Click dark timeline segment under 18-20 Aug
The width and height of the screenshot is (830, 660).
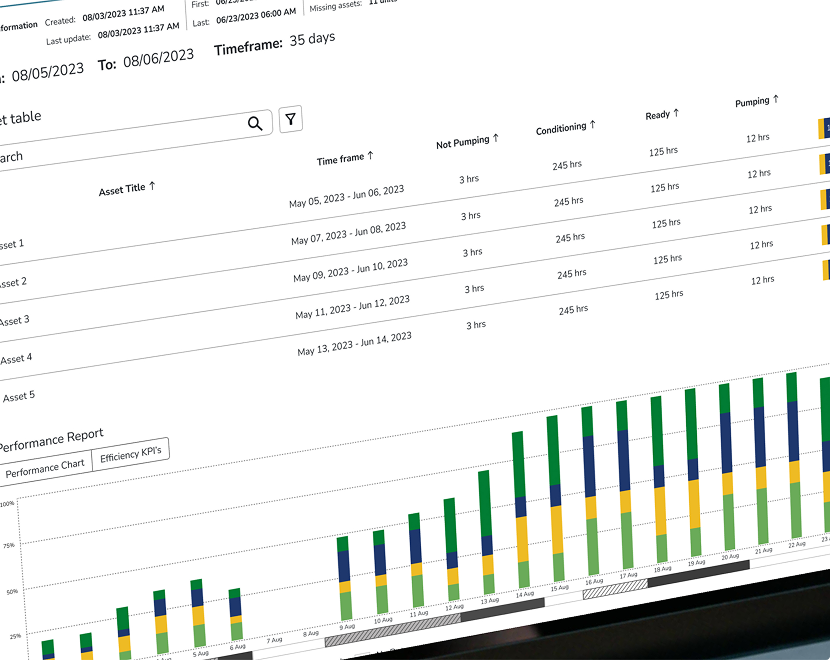pyautogui.click(x=699, y=573)
